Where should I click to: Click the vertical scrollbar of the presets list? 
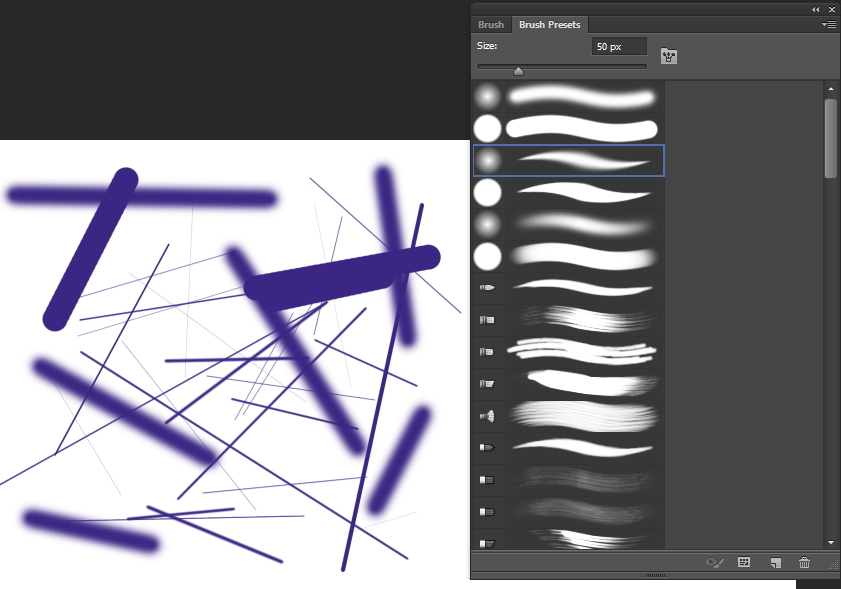click(831, 130)
